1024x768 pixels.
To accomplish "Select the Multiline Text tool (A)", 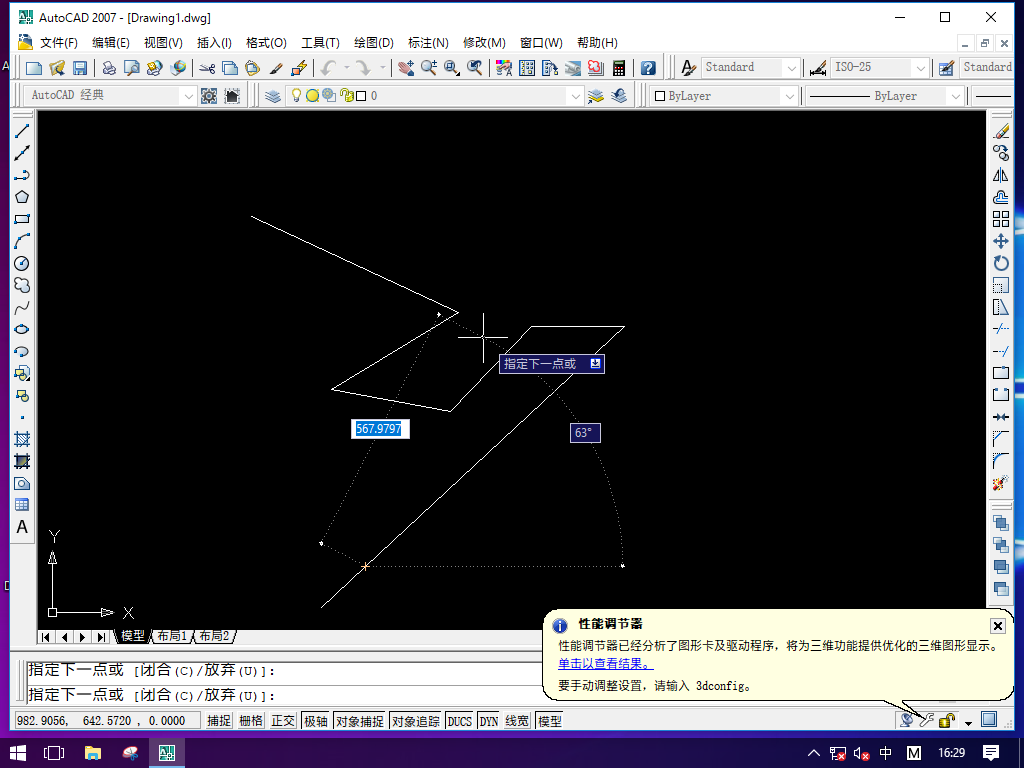I will 21,527.
